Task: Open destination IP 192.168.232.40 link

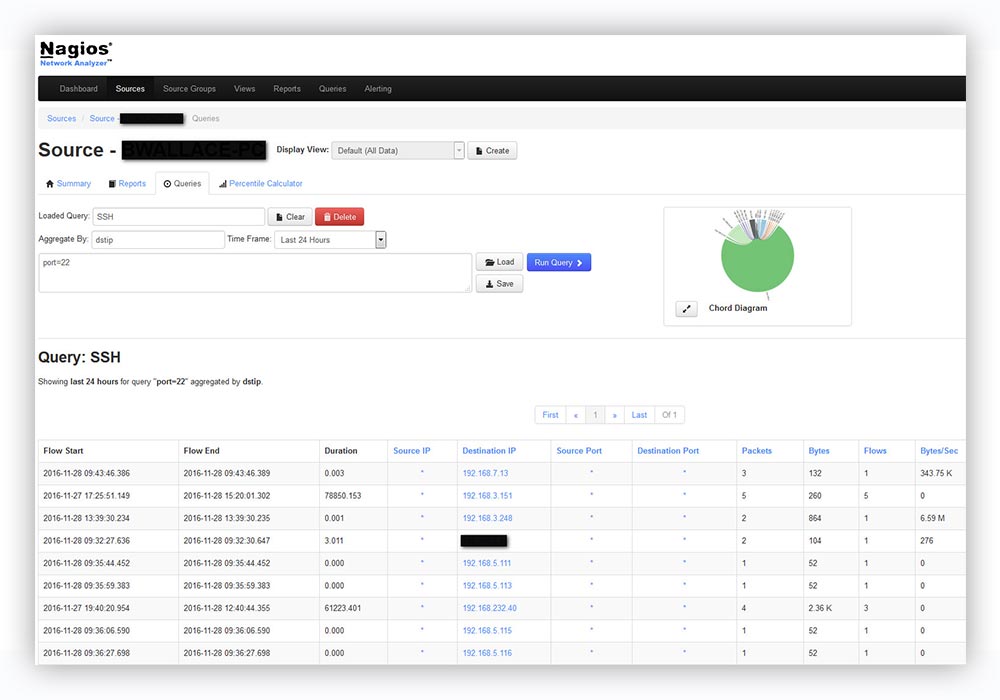Action: [490, 608]
